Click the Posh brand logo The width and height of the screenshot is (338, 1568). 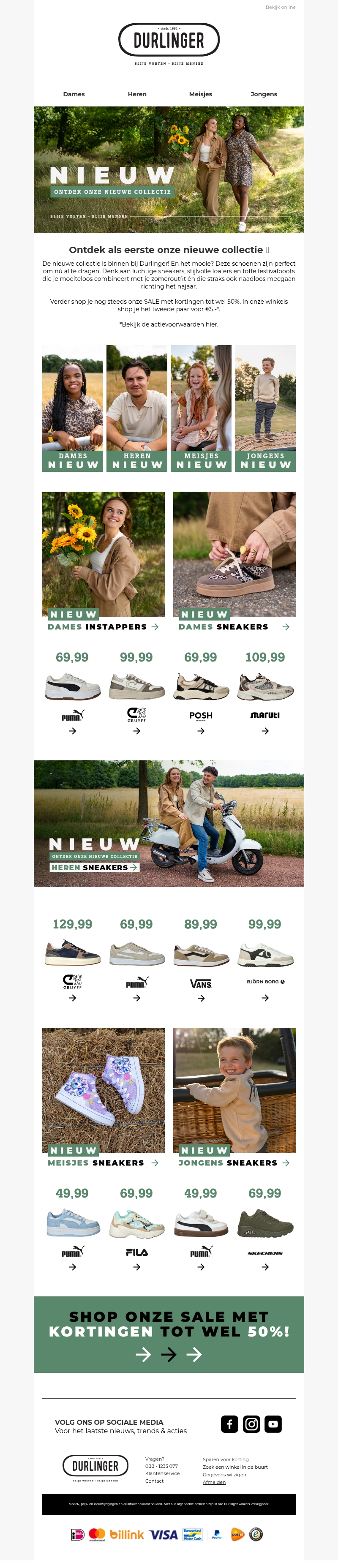coord(201,716)
